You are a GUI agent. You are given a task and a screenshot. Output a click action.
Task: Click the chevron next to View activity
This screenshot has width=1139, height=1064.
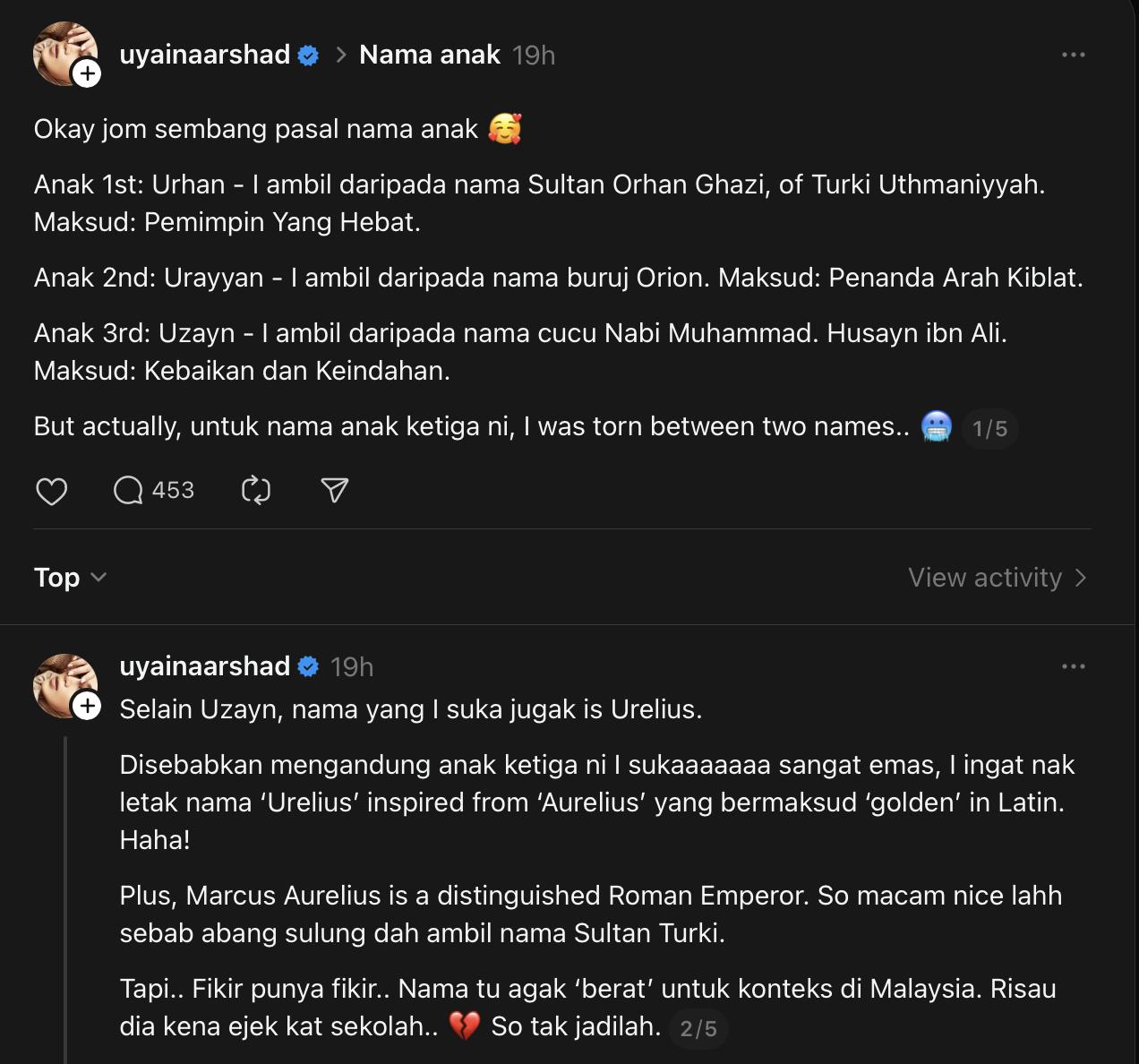[x=1081, y=578]
